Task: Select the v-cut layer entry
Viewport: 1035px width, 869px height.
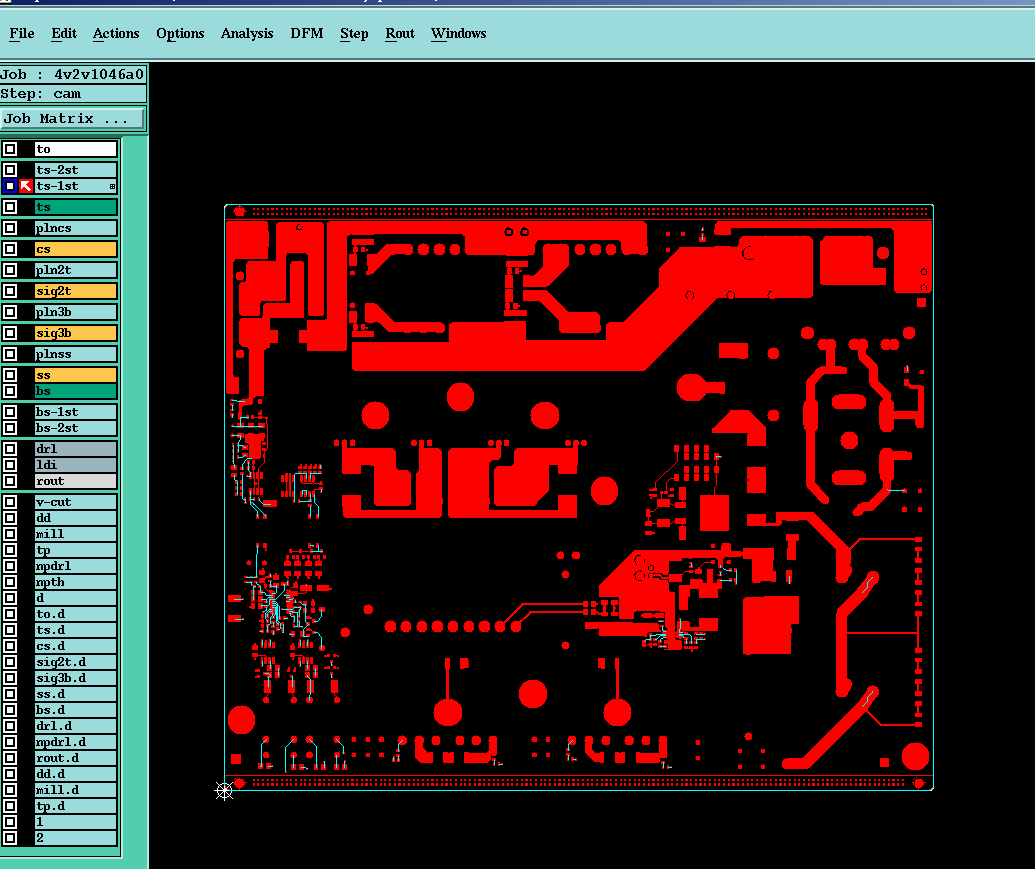Action: 76,502
